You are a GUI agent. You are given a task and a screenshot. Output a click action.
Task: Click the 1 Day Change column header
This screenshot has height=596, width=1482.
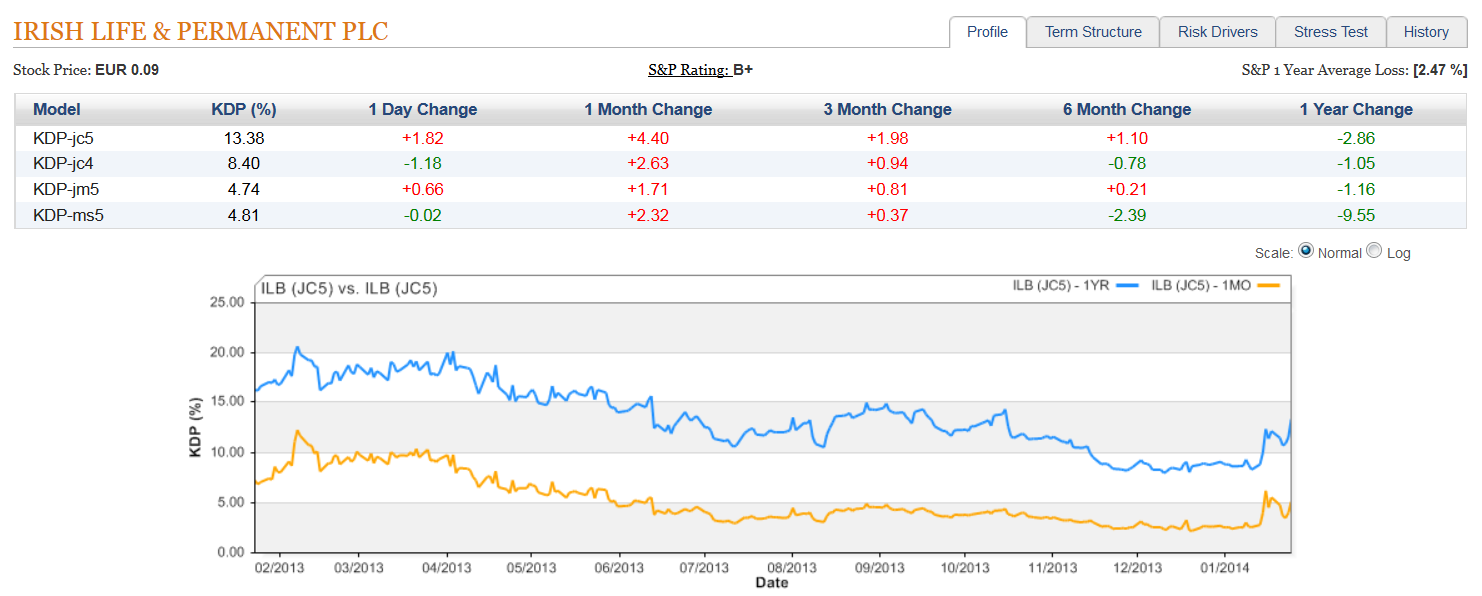click(423, 110)
